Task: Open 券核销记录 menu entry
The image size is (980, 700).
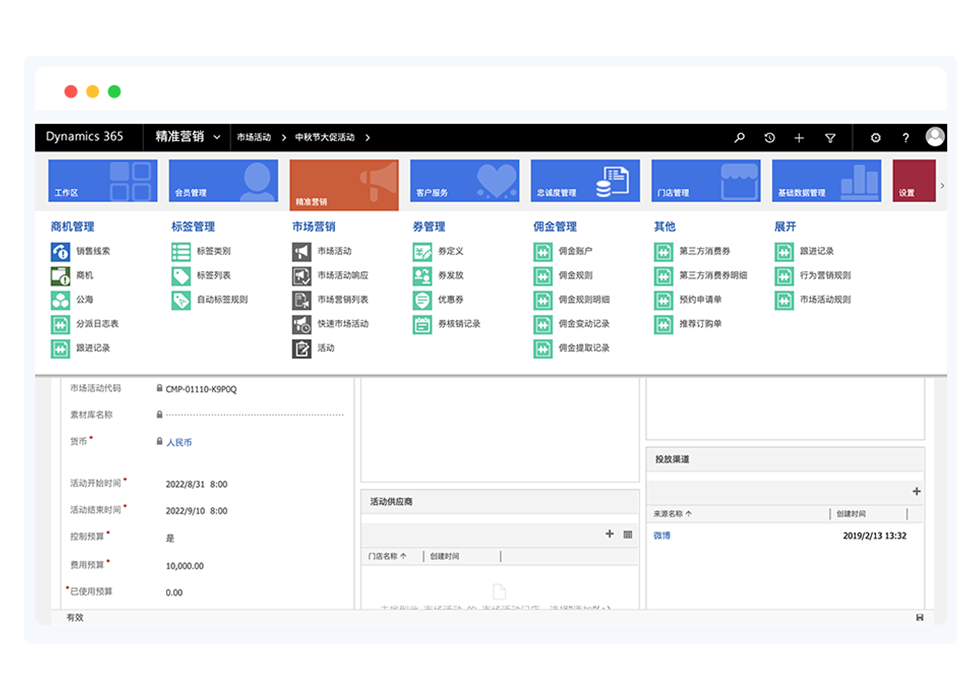Action: point(458,324)
